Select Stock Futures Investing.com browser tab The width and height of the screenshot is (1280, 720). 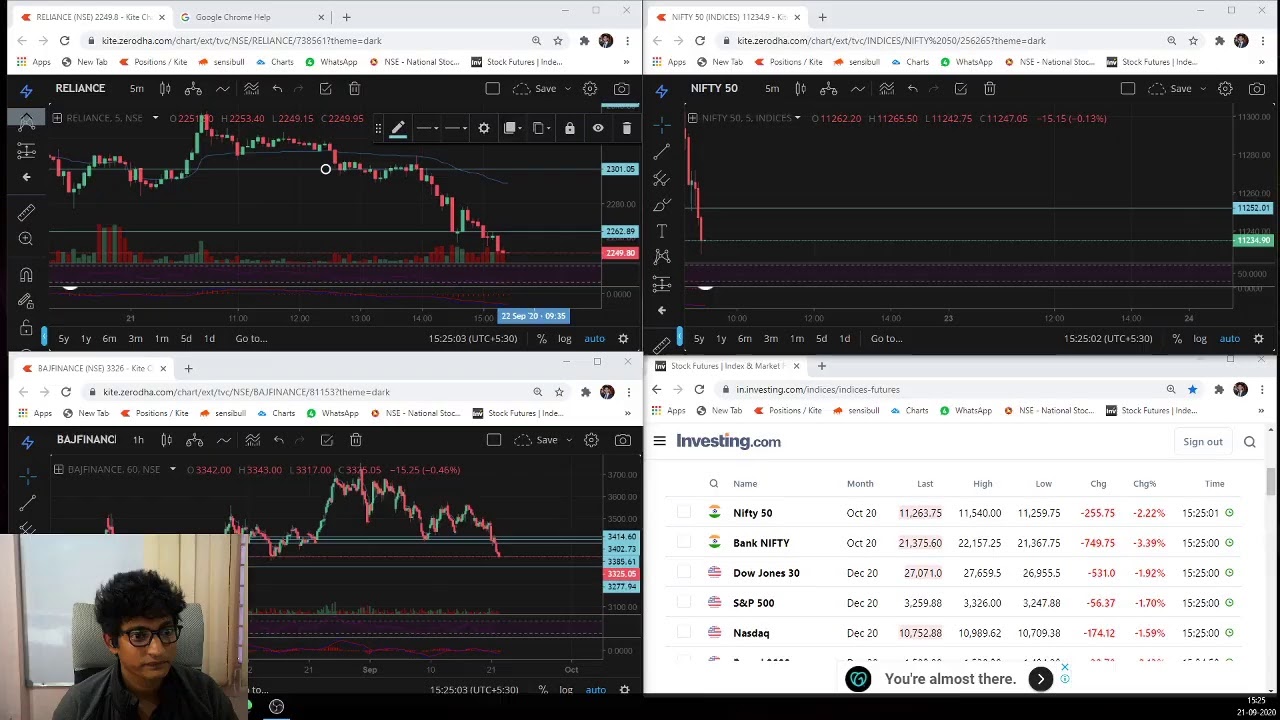727,366
